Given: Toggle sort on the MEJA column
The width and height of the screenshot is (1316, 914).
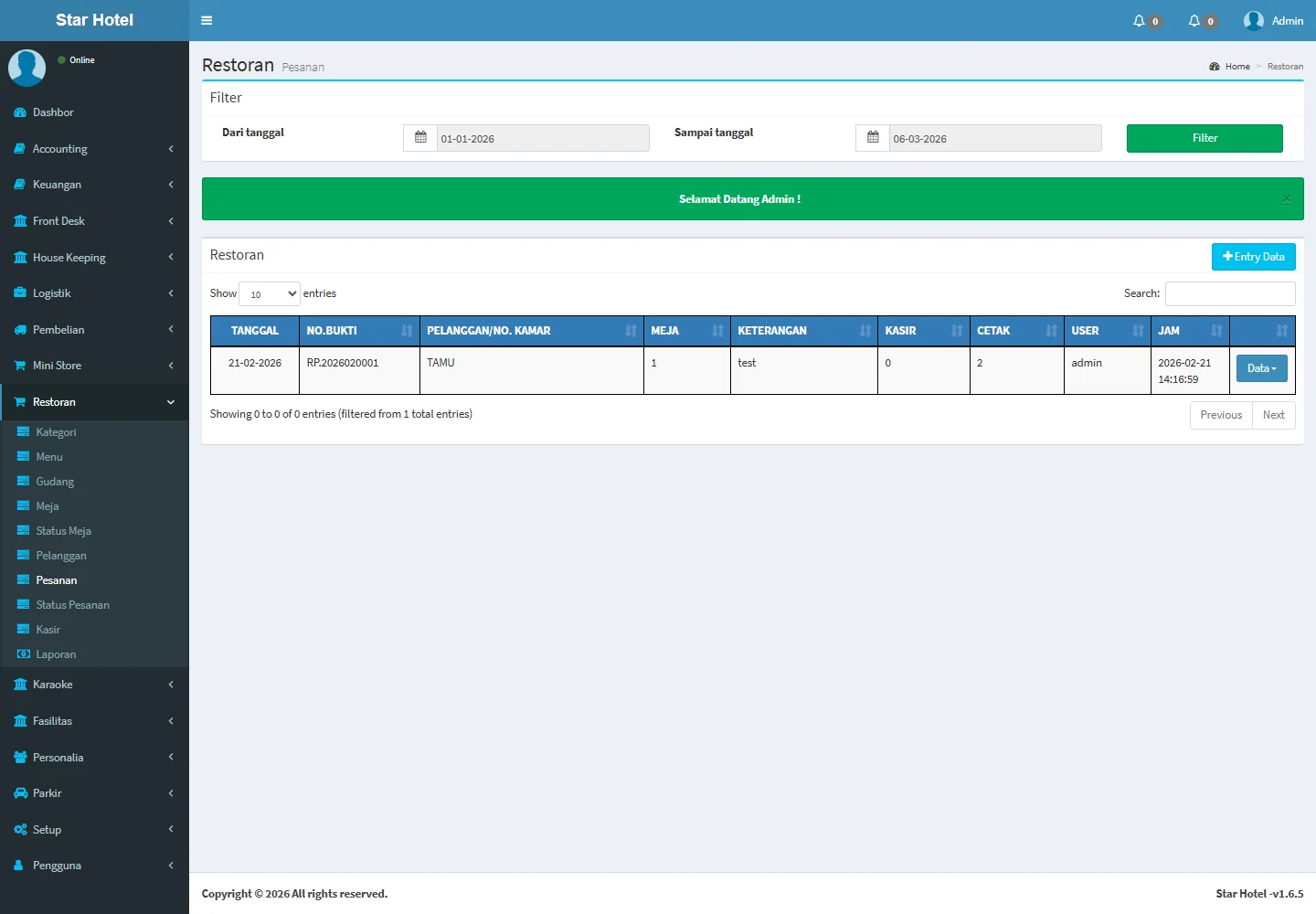Looking at the screenshot, I should point(686,331).
